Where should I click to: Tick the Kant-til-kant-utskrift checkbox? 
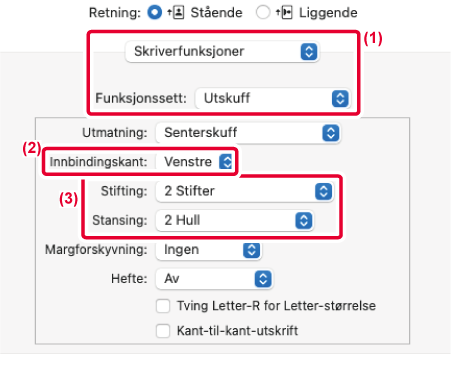(163, 331)
